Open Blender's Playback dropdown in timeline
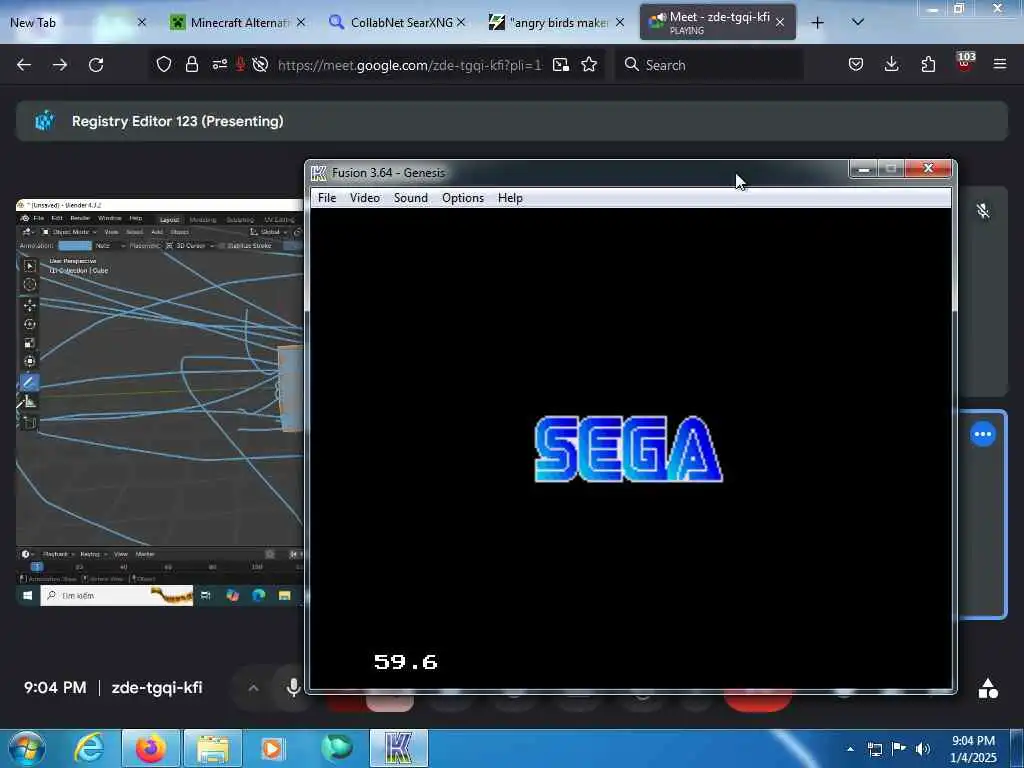 tap(57, 554)
